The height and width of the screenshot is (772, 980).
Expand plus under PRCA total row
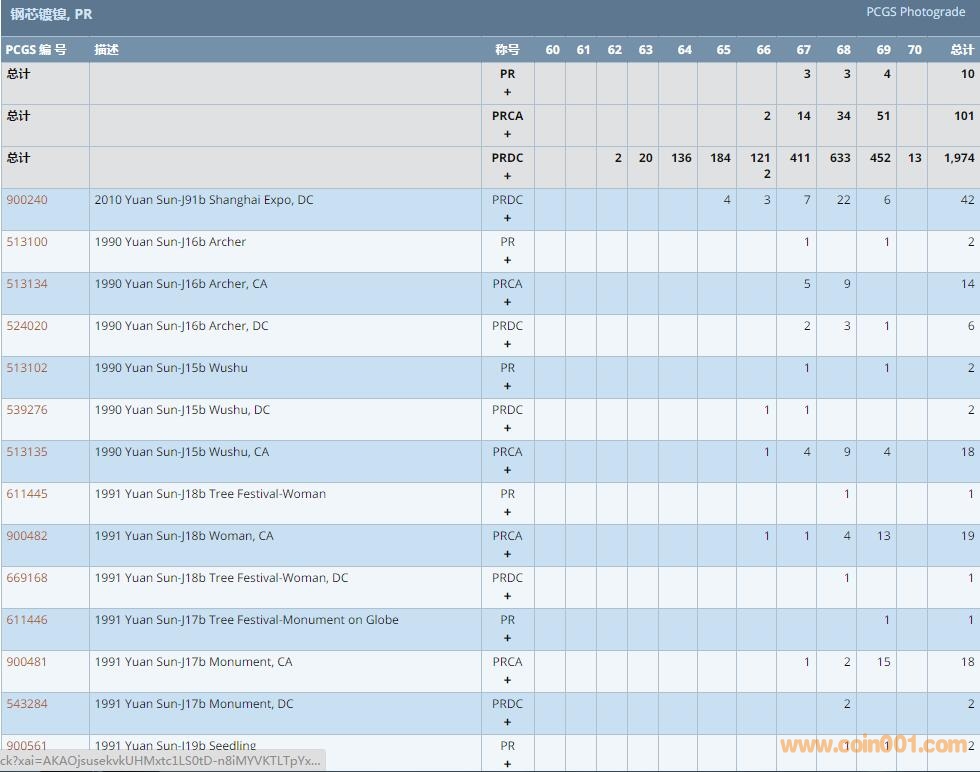507,134
